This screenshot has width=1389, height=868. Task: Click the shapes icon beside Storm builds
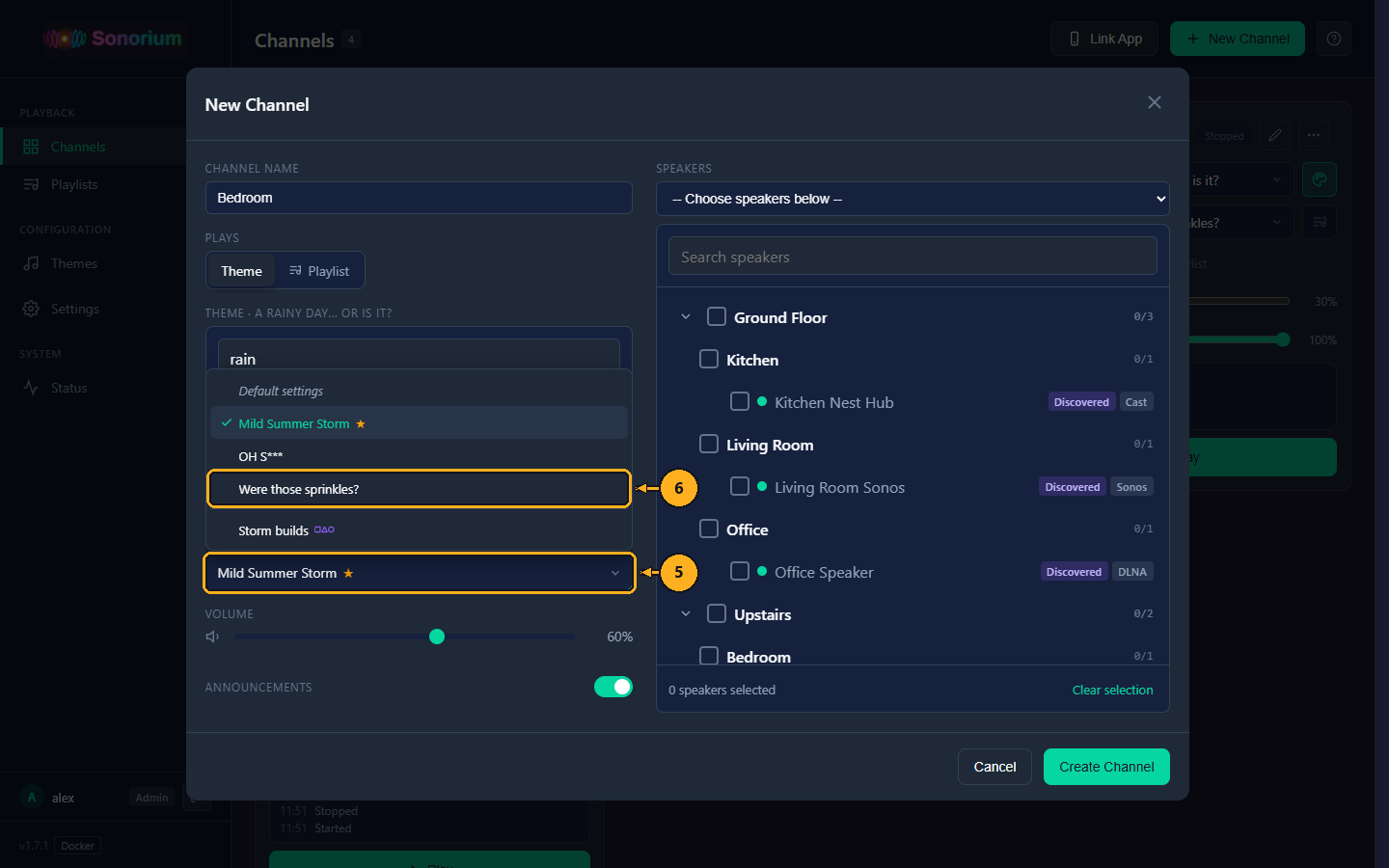point(324,529)
